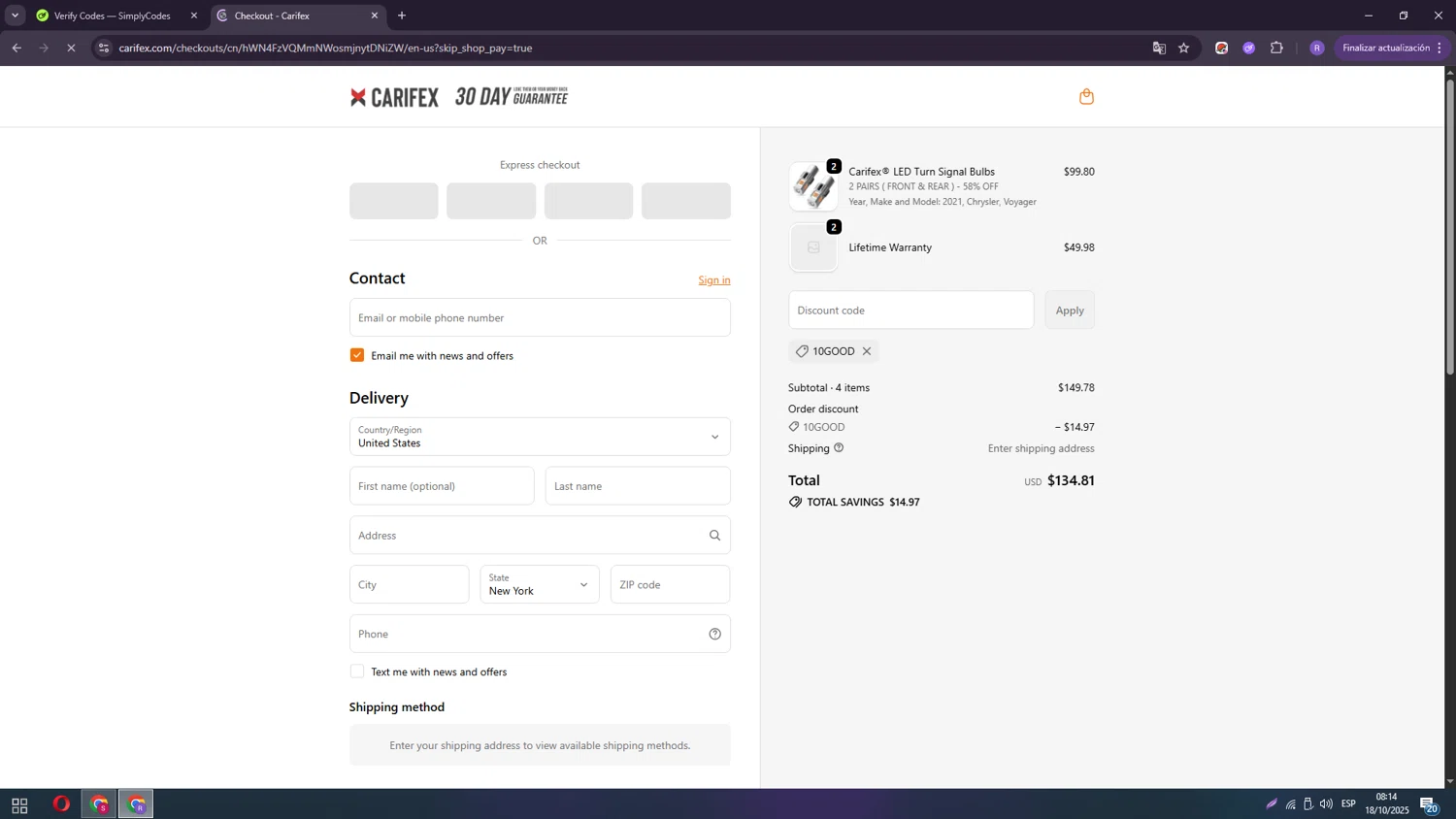Focus the City field

click(409, 585)
